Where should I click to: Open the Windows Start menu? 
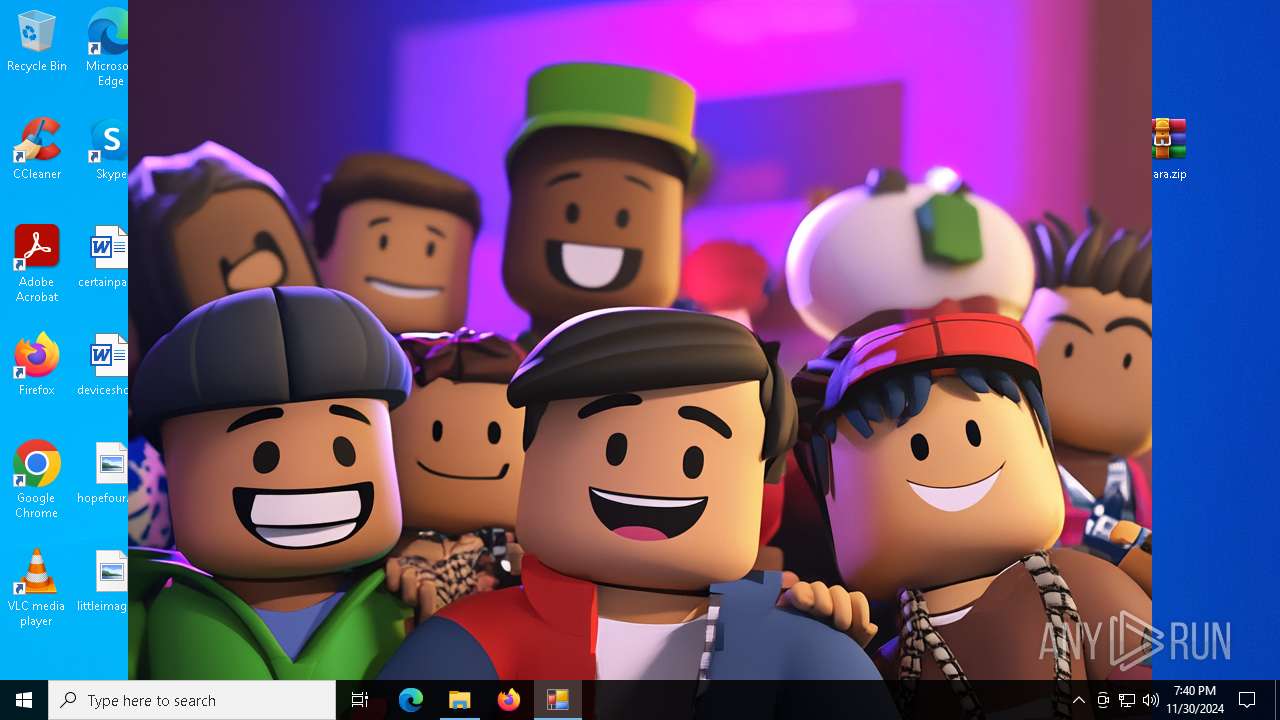coord(24,700)
